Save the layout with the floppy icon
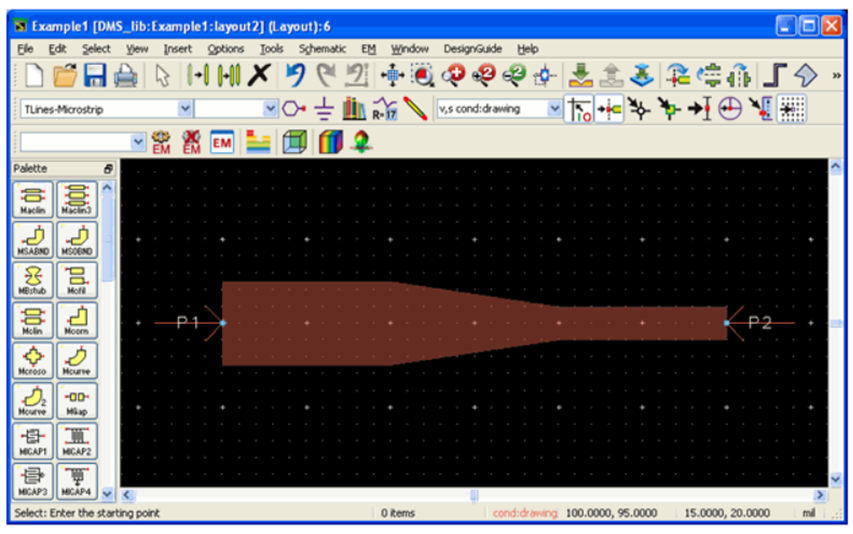 [95, 75]
